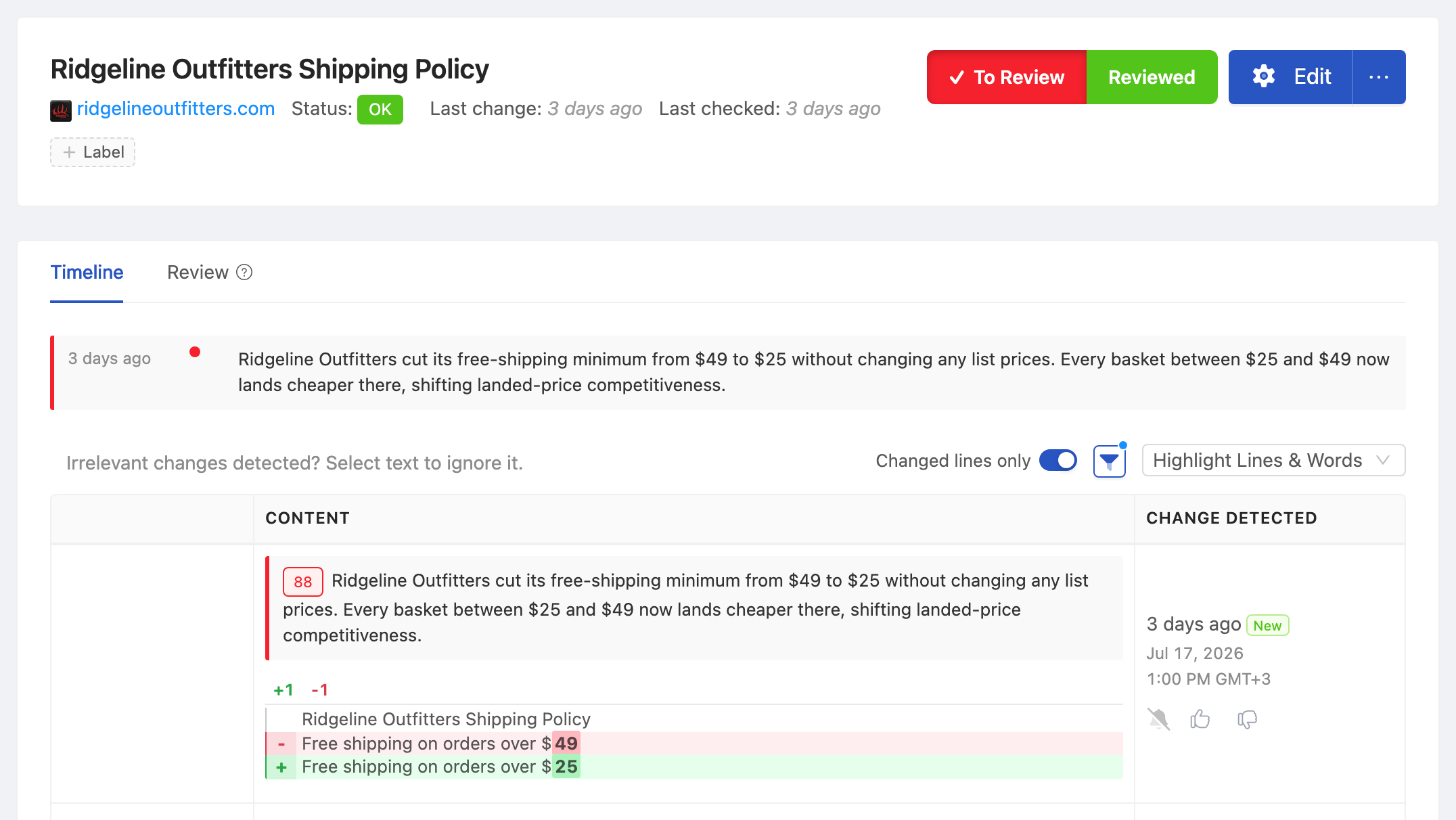Viewport: 1456px width, 820px height.
Task: Click the '+1' additions count
Action: coord(283,690)
